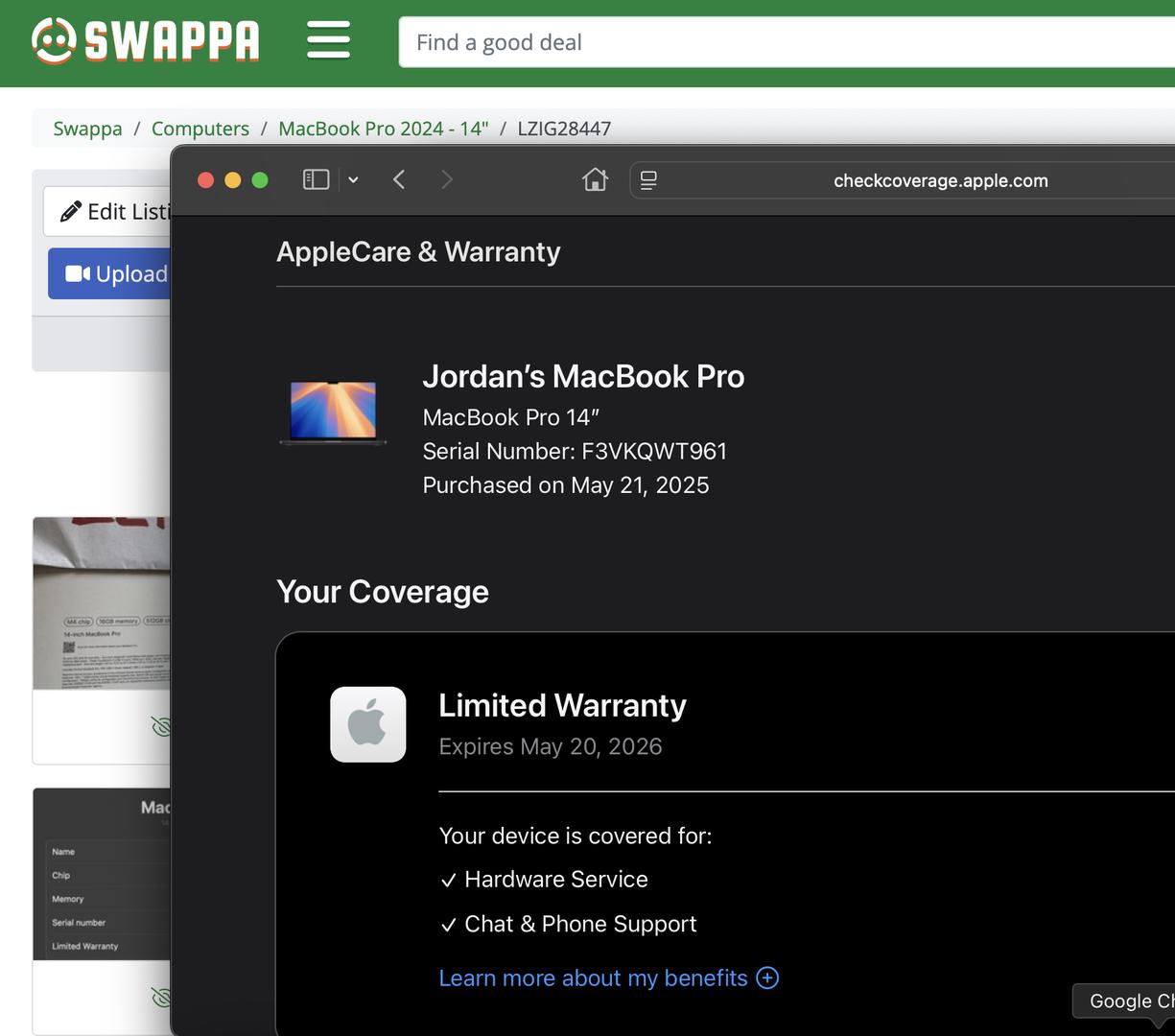Viewport: 1175px width, 1036px height.
Task: Click the MacBook Pro device image
Action: tap(333, 412)
